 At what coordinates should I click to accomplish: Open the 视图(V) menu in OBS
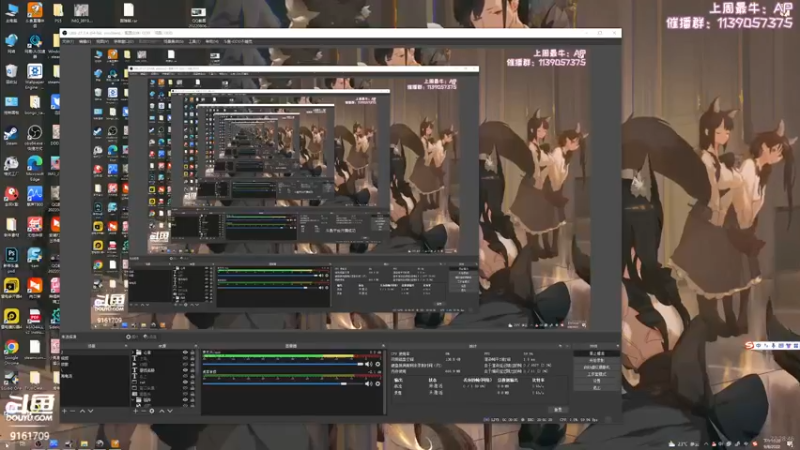[x=102, y=41]
